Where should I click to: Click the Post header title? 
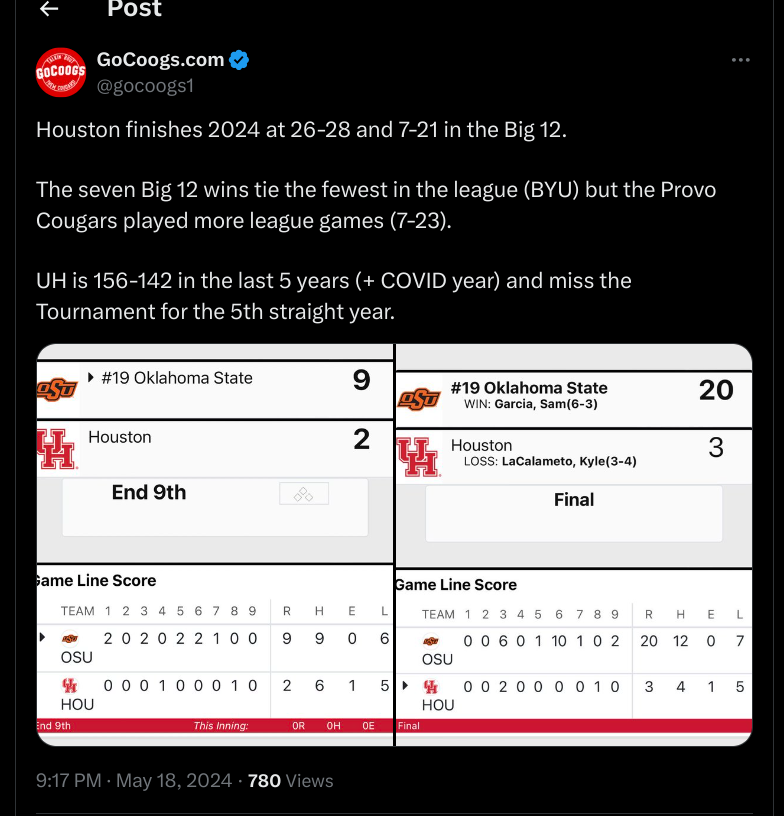pos(134,8)
